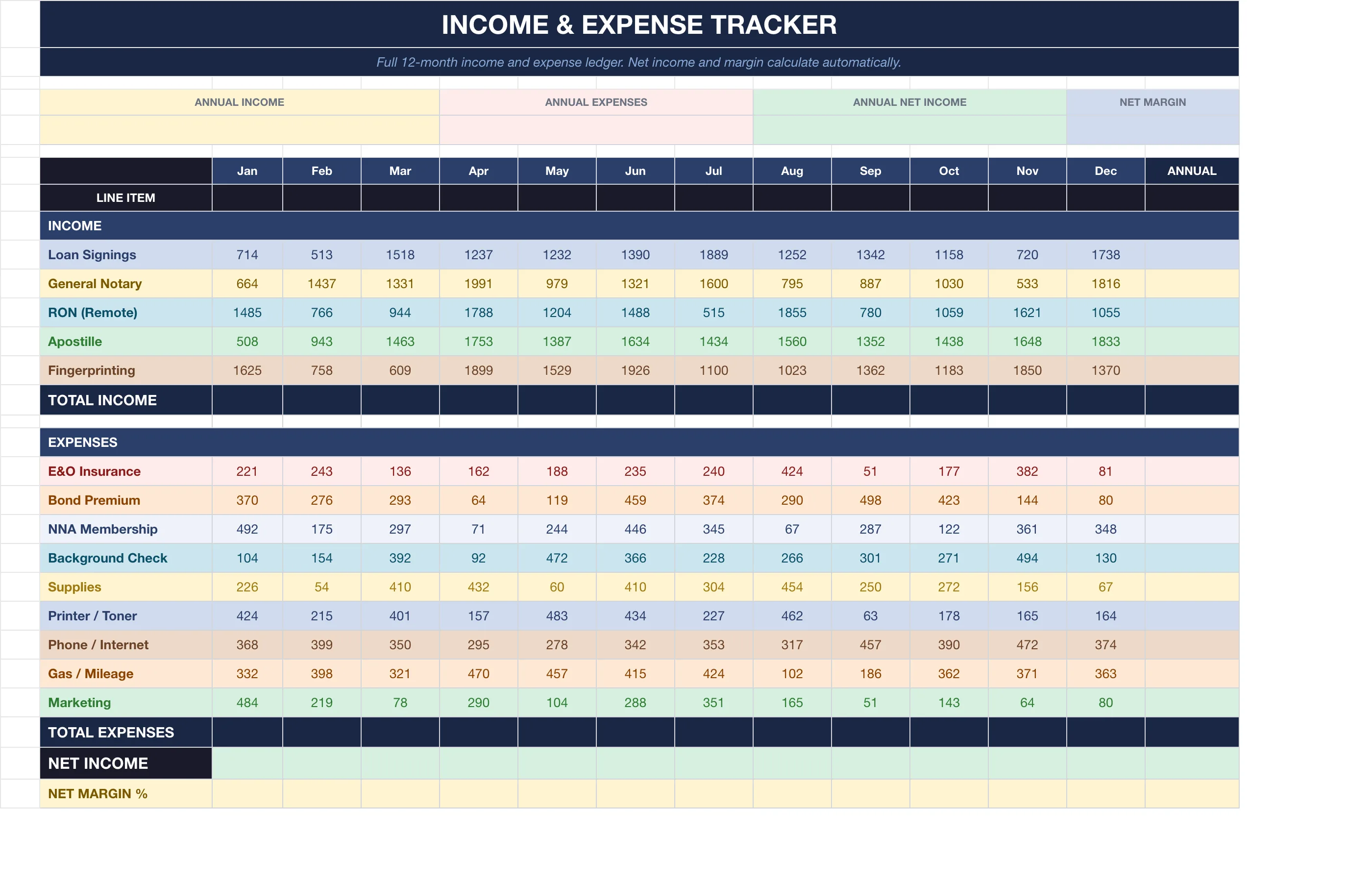This screenshot has width=1372, height=882.
Task: Select the Printer / Toner row label
Action: 125,615
